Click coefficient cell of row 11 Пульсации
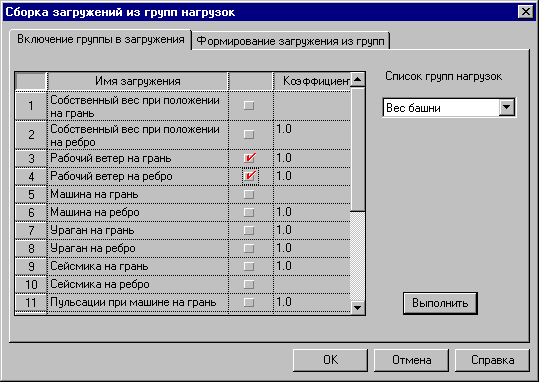This screenshot has width=539, height=382. 312,303
